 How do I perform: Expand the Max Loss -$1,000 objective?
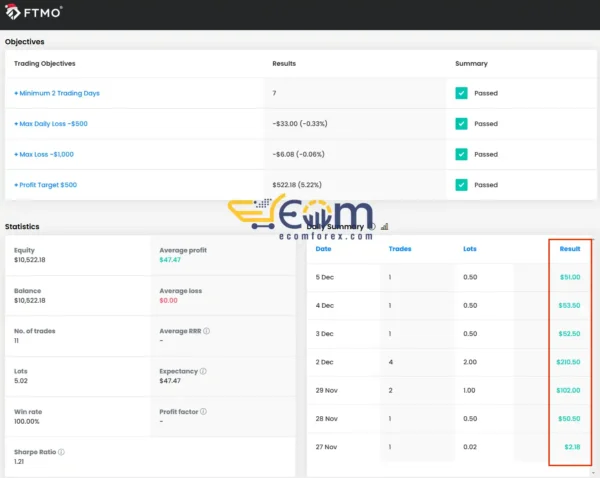point(45,154)
